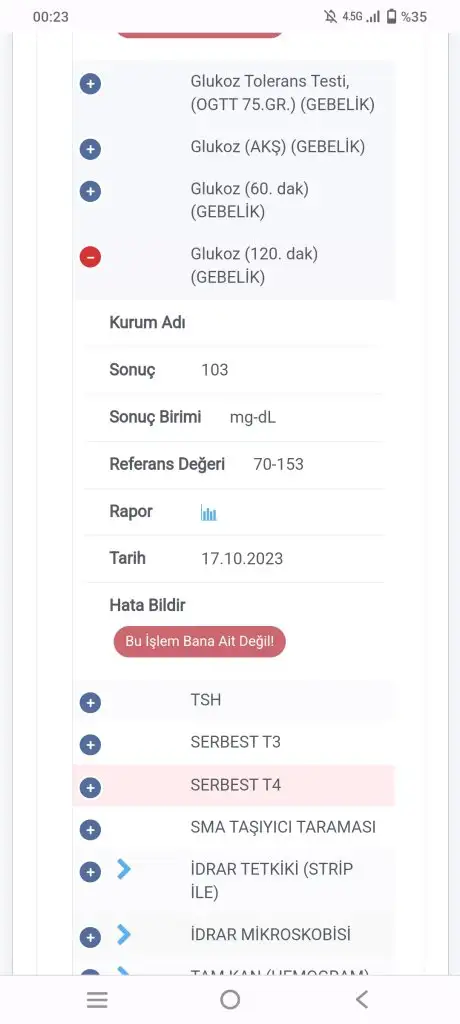
Task: Tap the muted notification bell icon
Action: point(331,16)
